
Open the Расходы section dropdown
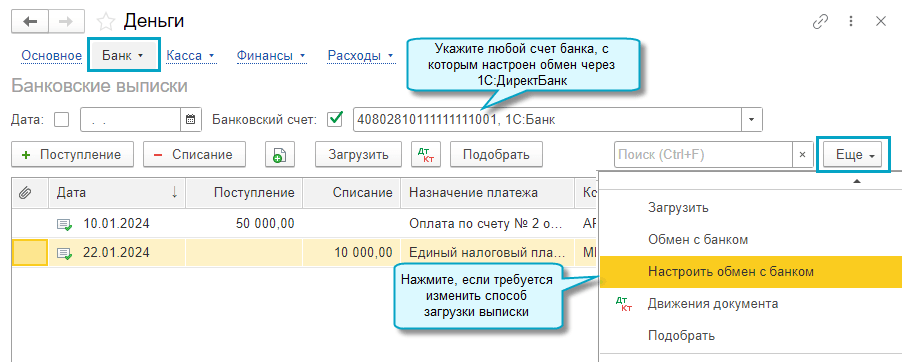(x=361, y=56)
